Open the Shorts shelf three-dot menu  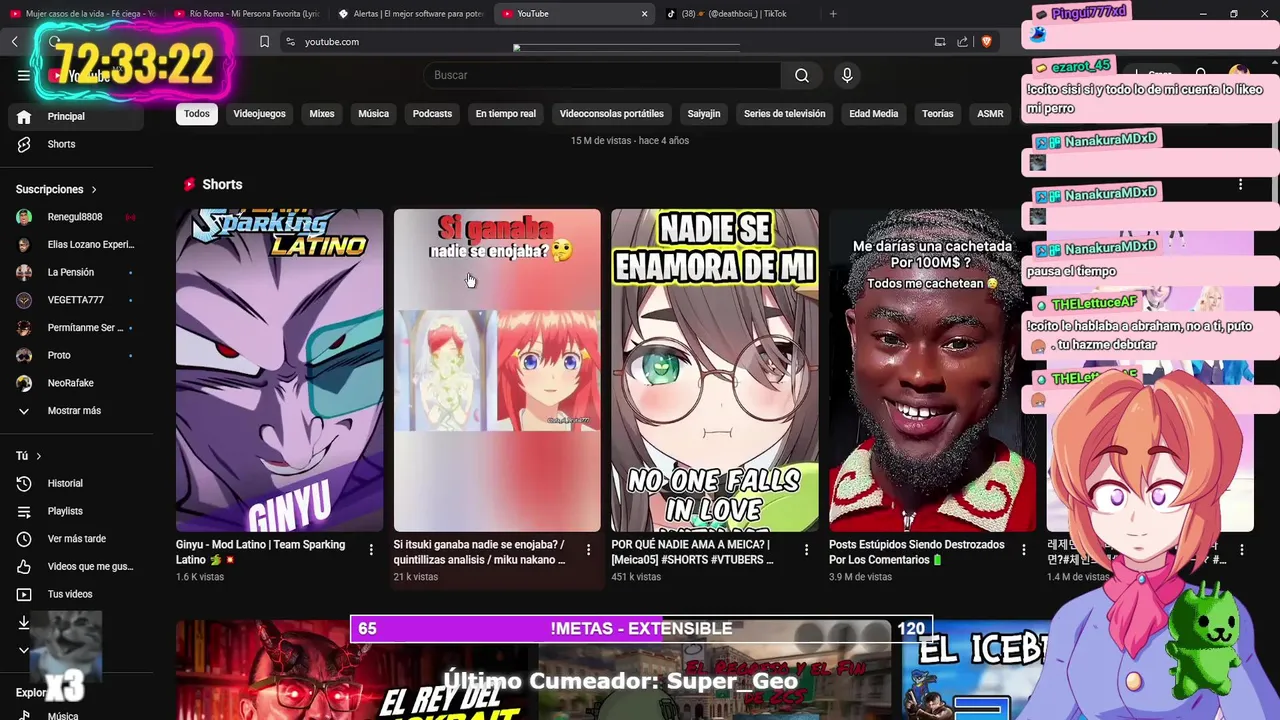(x=1240, y=184)
